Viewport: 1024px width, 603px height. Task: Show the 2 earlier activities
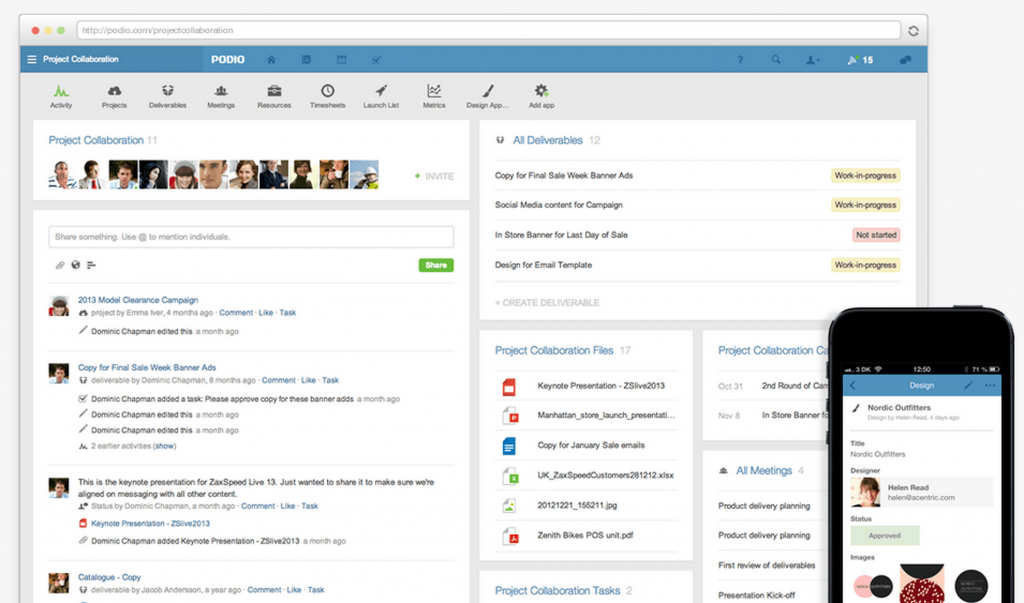[165, 446]
